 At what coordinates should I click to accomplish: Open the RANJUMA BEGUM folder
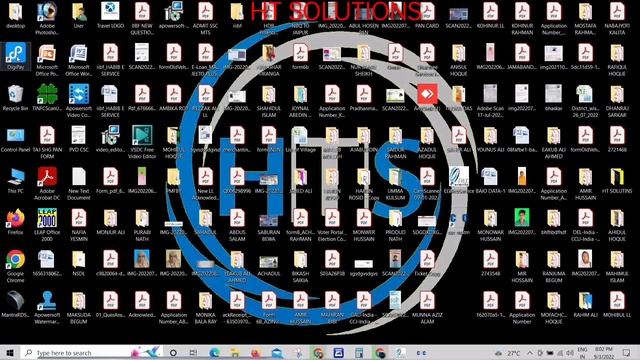553,266
